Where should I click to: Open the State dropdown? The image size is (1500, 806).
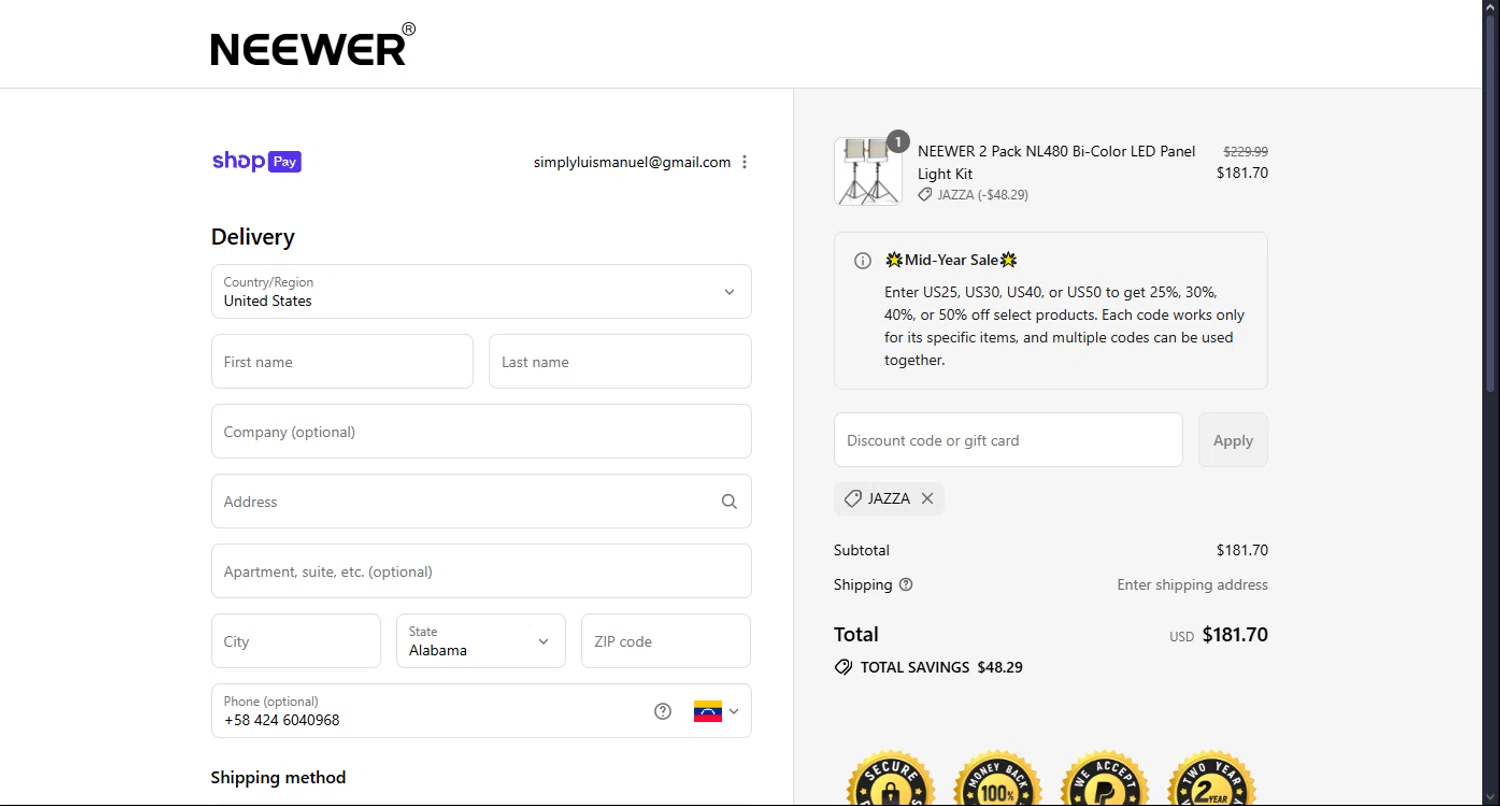point(481,641)
